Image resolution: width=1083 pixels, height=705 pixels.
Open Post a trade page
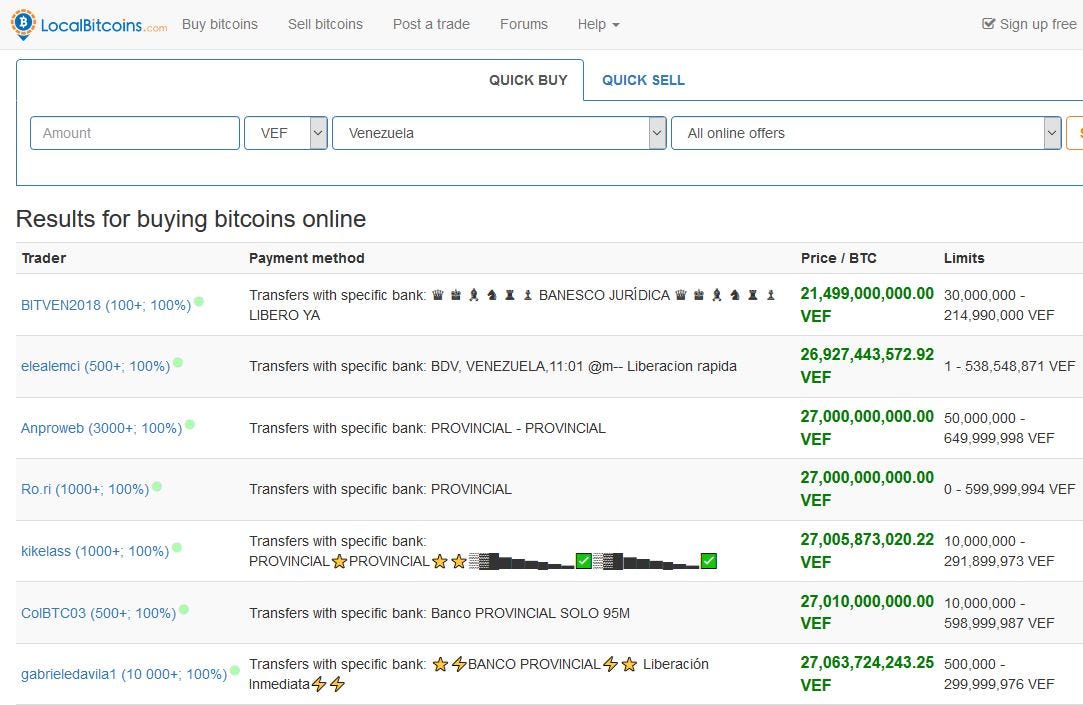pyautogui.click(x=431, y=24)
